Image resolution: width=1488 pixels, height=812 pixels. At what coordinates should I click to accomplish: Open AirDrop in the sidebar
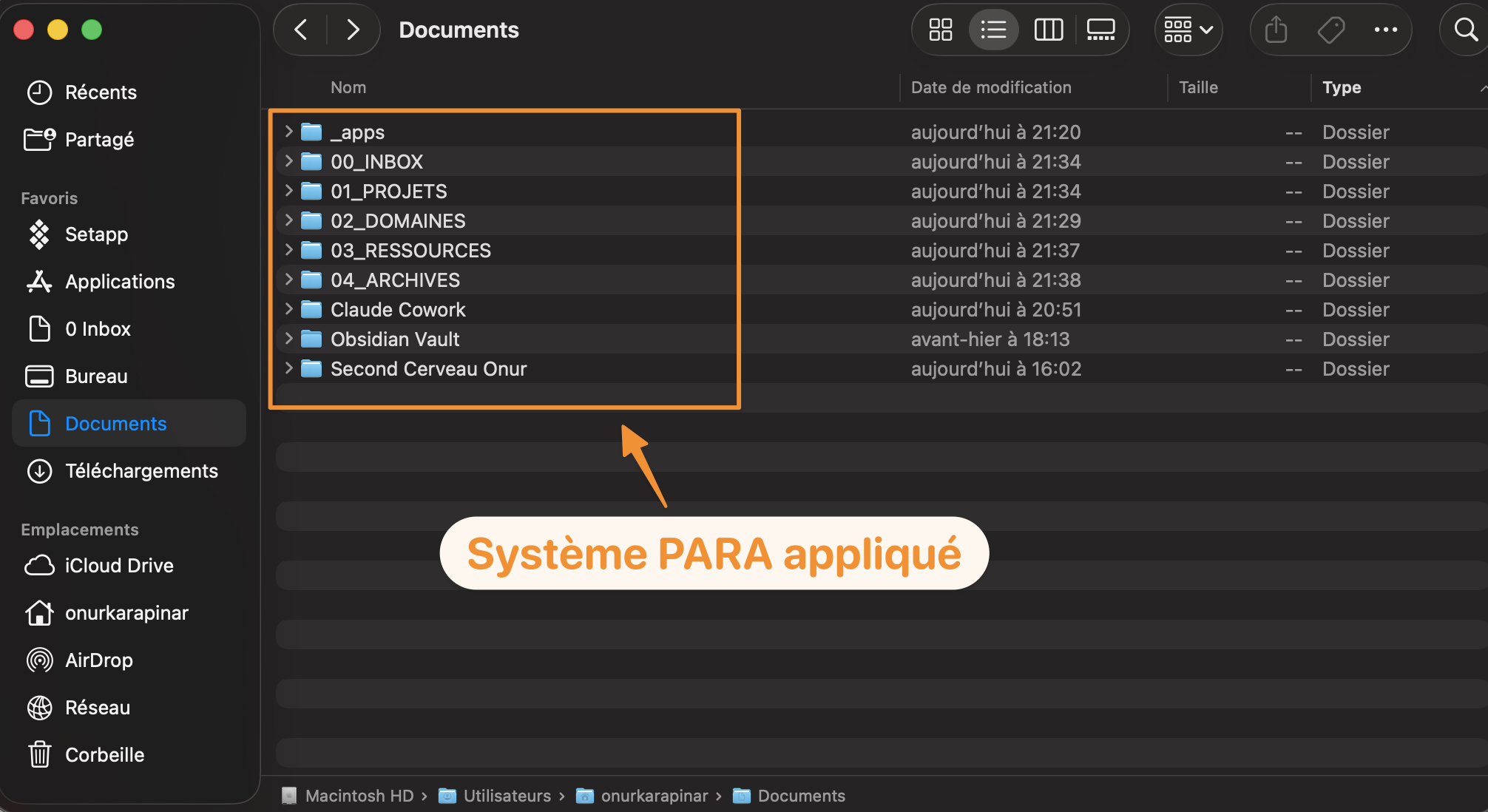tap(129, 660)
